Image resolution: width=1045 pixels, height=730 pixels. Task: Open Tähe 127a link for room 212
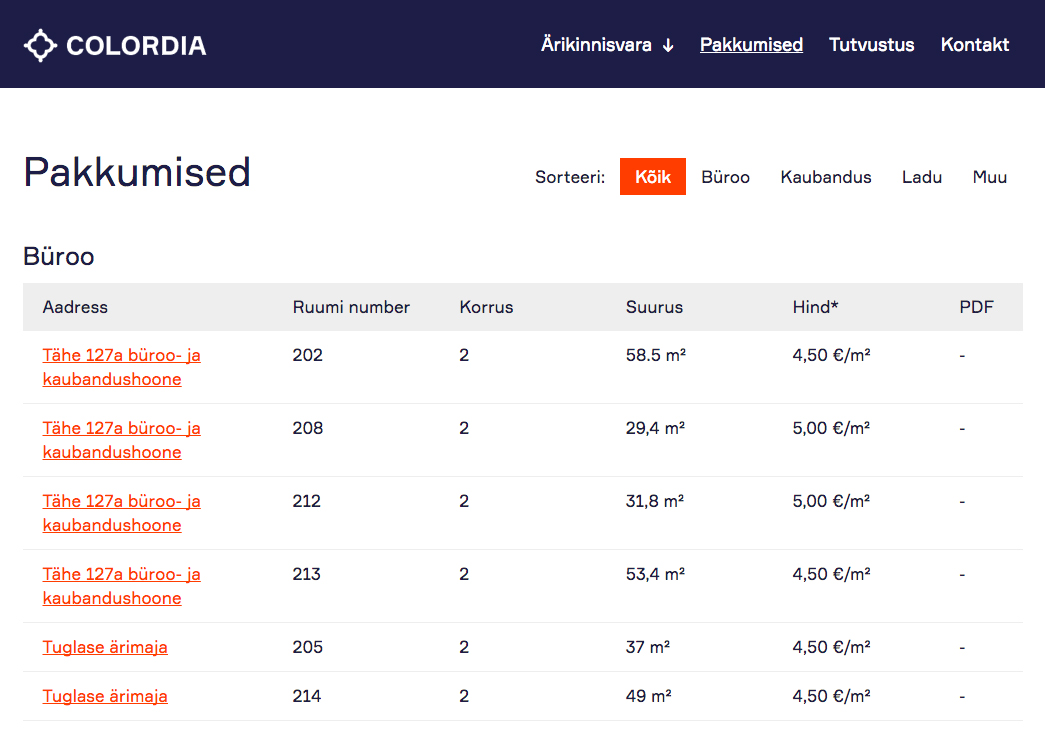(121, 513)
